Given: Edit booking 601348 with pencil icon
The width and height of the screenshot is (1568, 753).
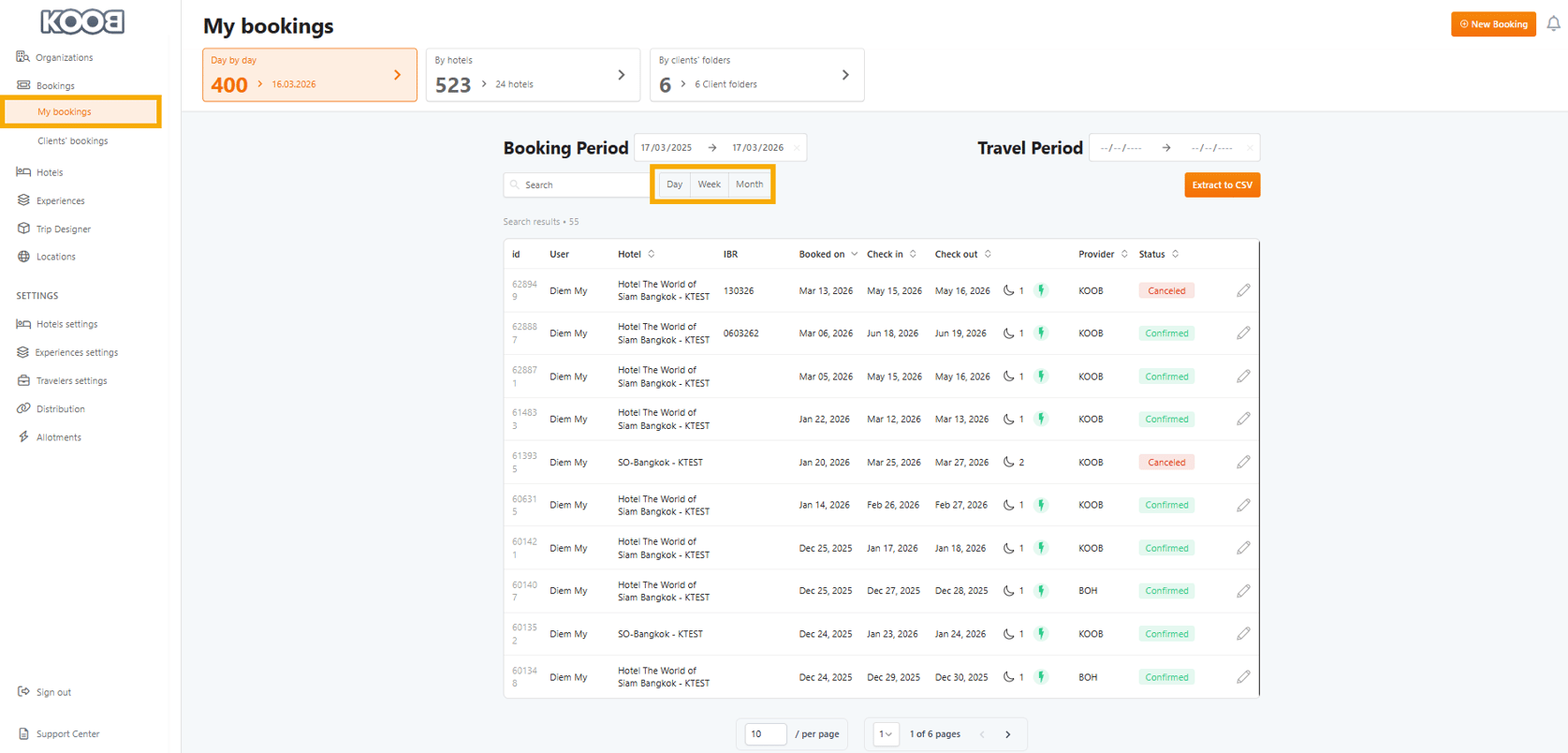Looking at the screenshot, I should (x=1243, y=676).
